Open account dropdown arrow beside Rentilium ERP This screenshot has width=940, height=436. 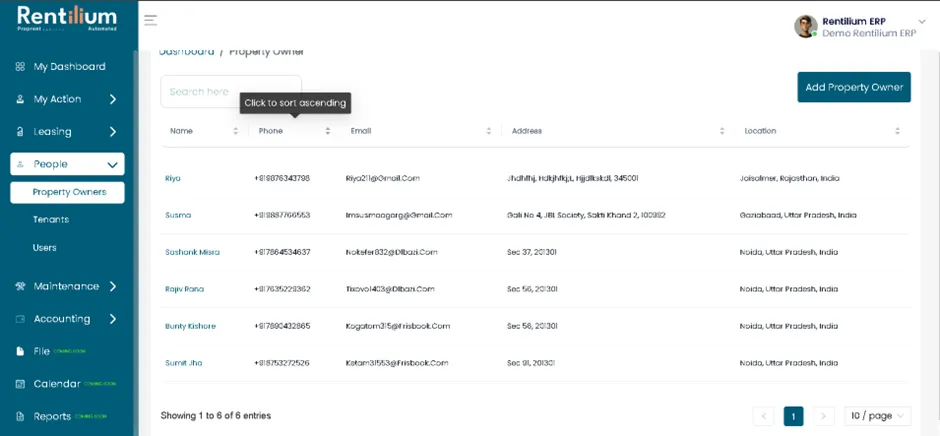click(x=922, y=22)
